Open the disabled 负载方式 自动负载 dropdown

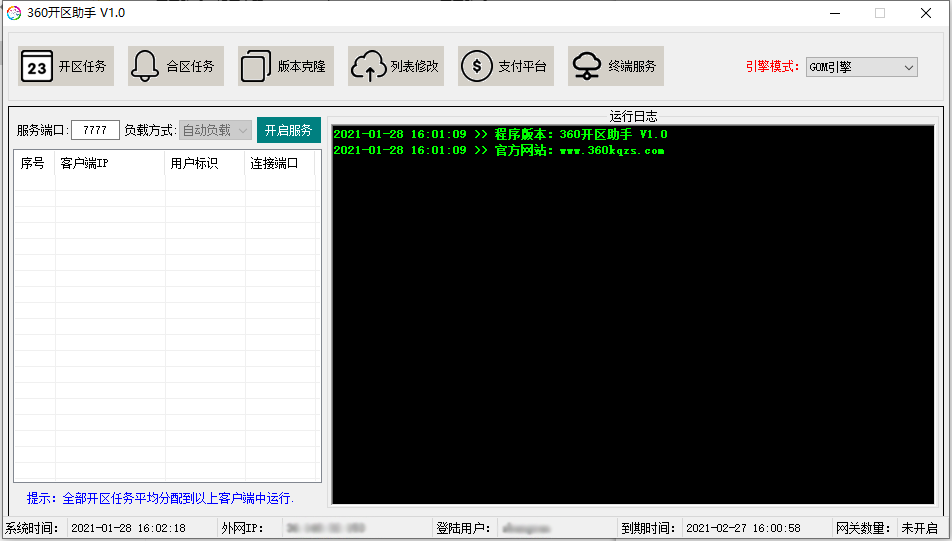215,130
